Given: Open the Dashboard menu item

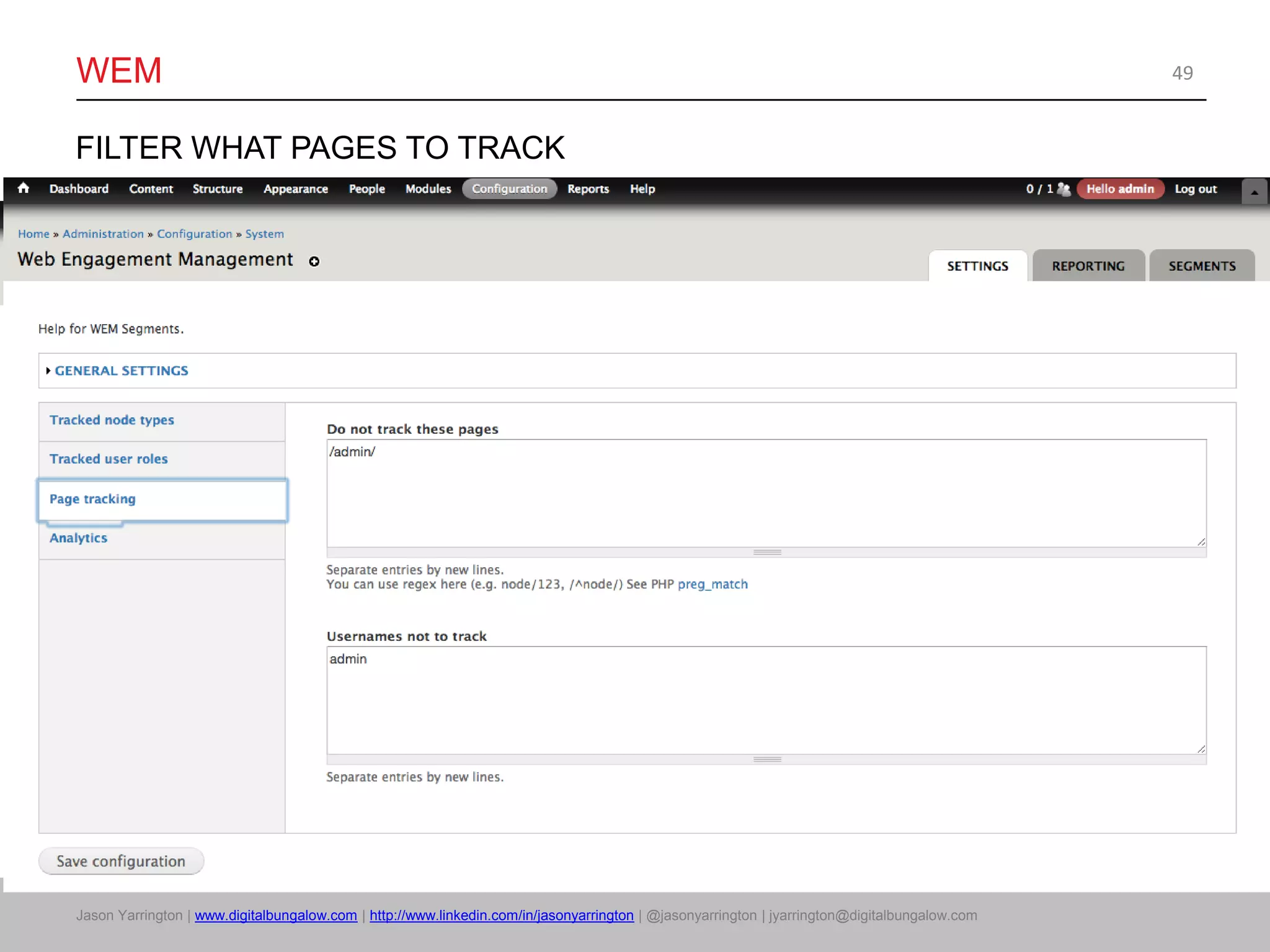Looking at the screenshot, I should click(x=79, y=189).
